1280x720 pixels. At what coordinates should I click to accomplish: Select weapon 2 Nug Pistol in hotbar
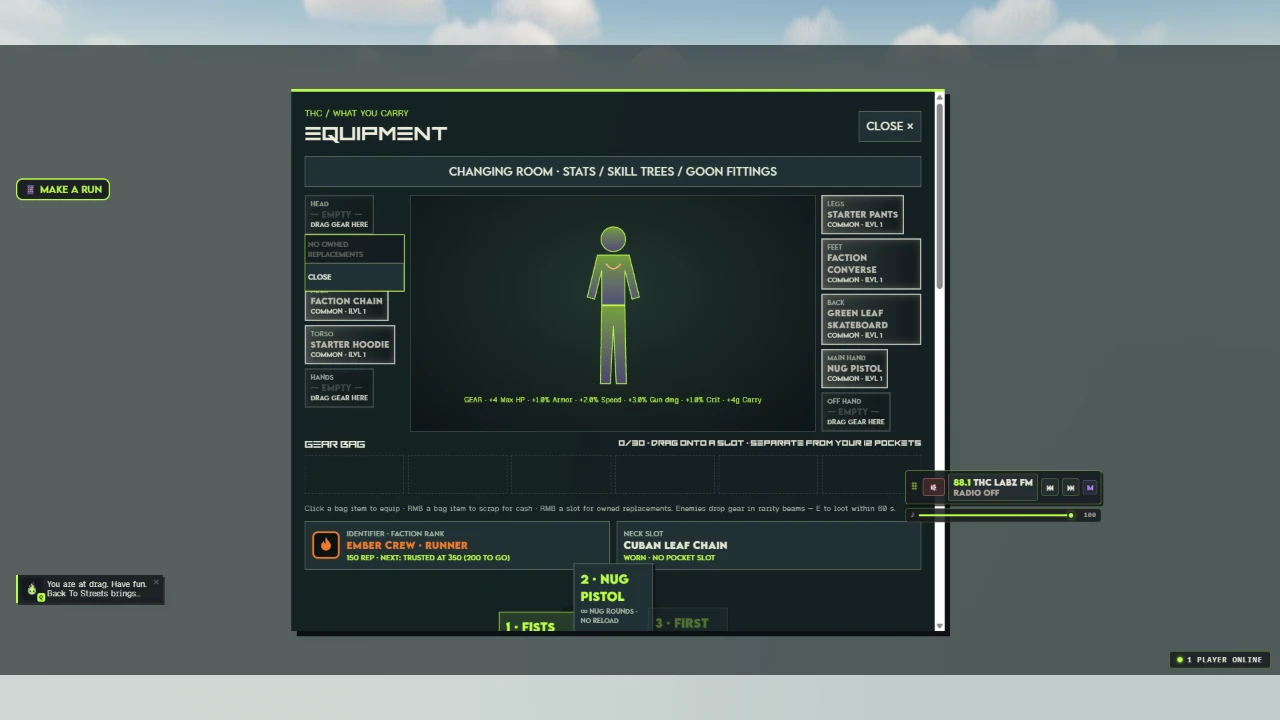coord(613,598)
